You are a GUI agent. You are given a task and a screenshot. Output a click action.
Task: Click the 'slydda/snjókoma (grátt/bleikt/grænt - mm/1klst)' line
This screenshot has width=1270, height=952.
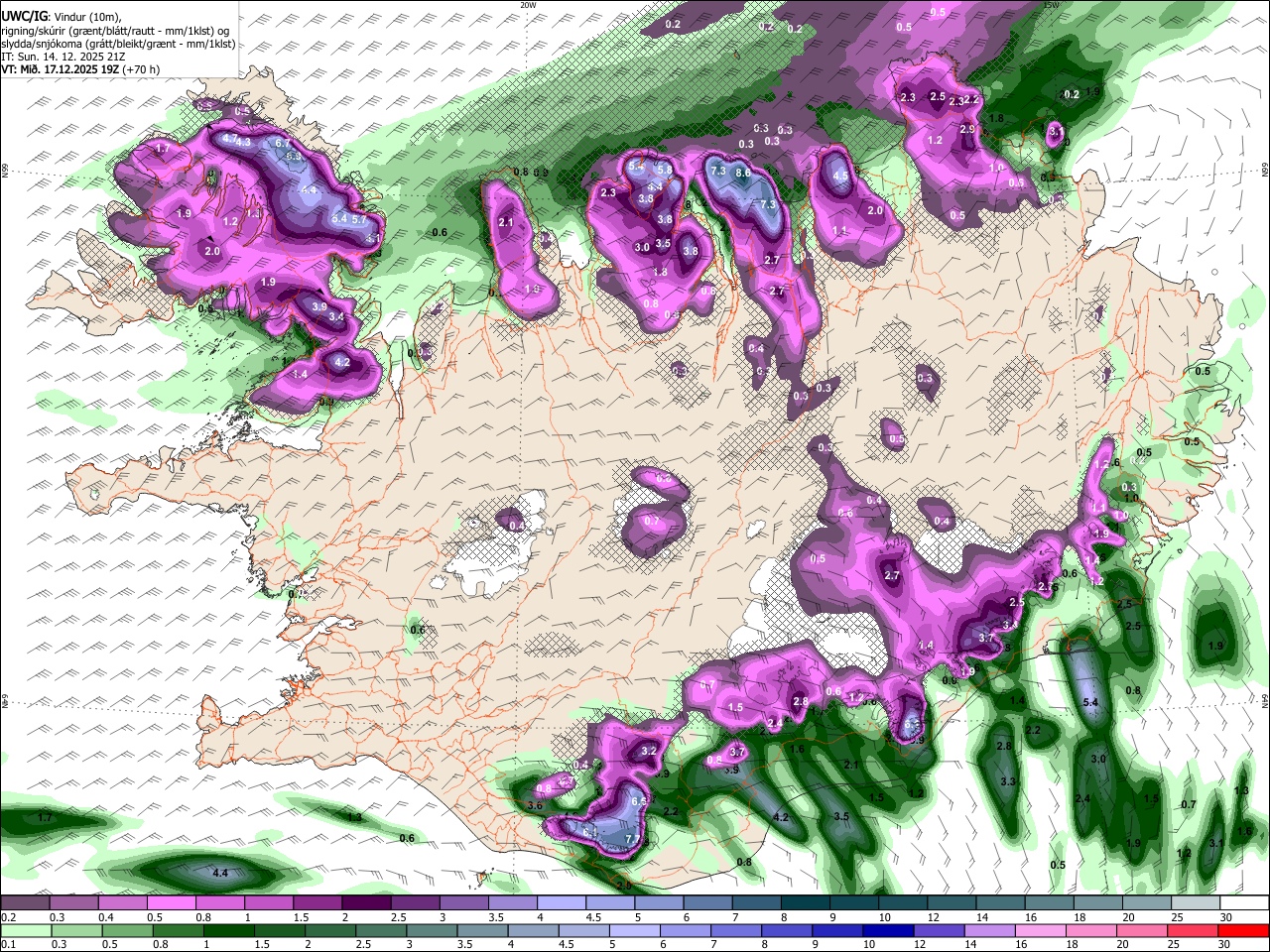coord(118,44)
